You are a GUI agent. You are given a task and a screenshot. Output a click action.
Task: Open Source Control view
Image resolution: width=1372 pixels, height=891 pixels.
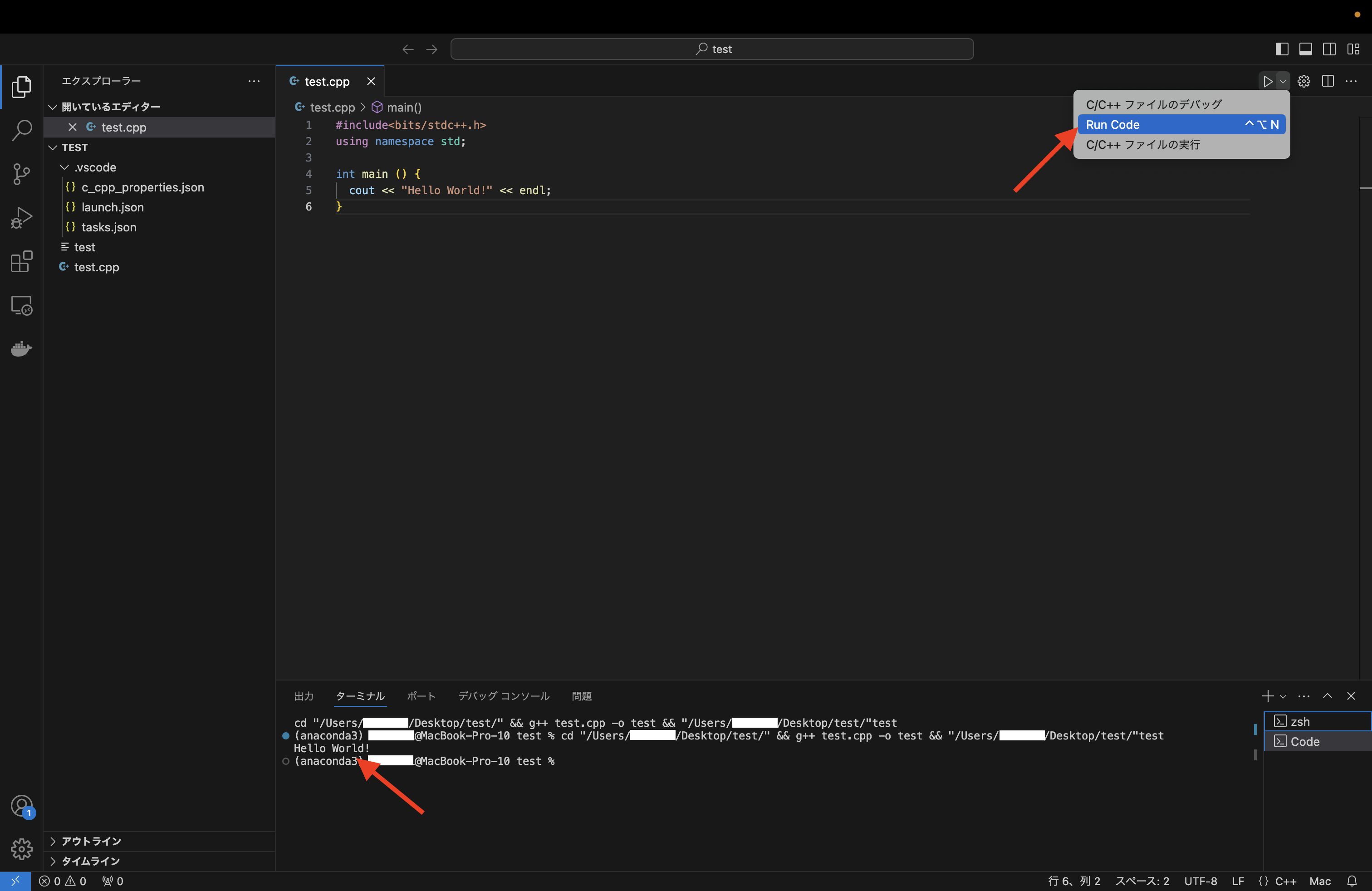click(x=21, y=174)
